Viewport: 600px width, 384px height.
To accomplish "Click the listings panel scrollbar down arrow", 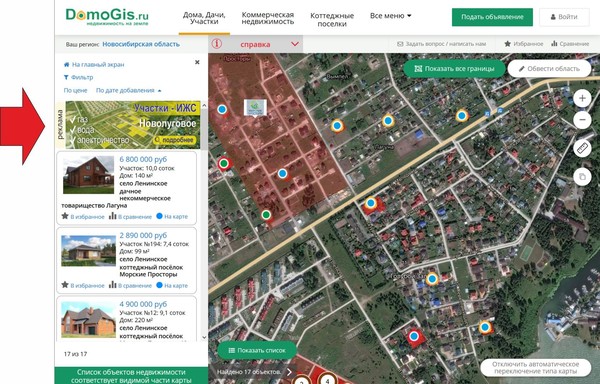I will pos(204,337).
